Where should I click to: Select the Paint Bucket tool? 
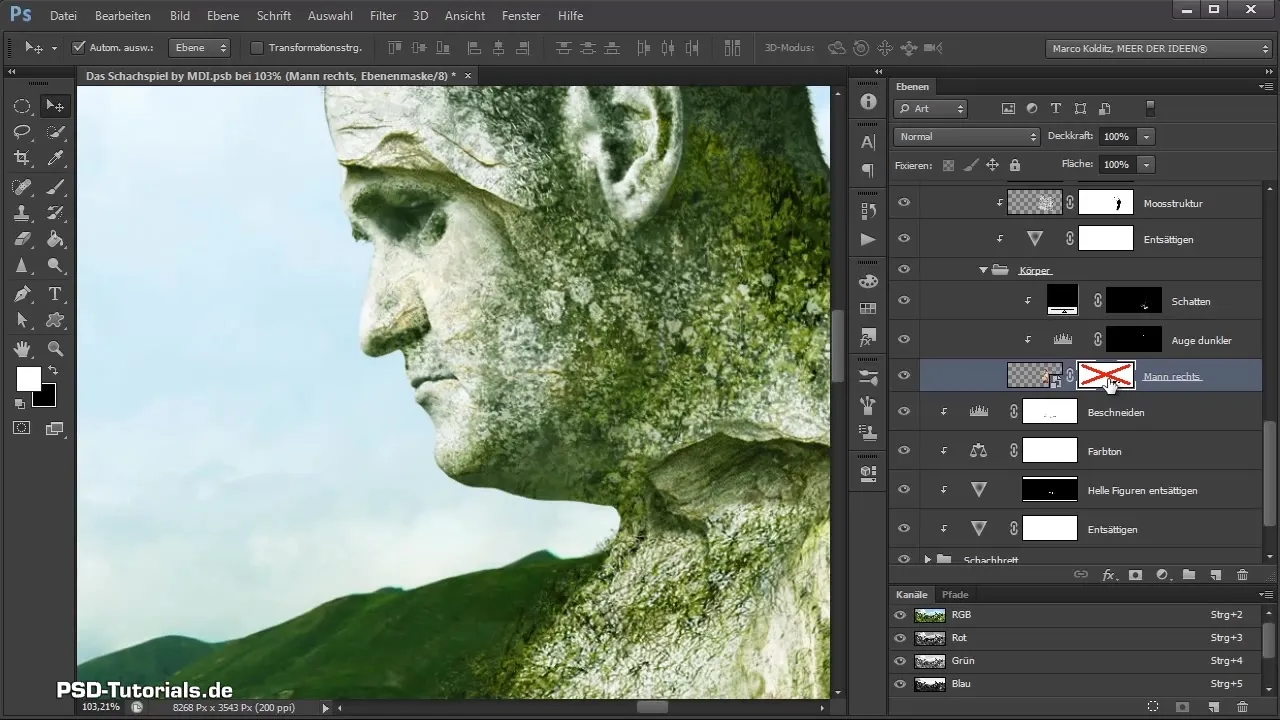[56, 239]
